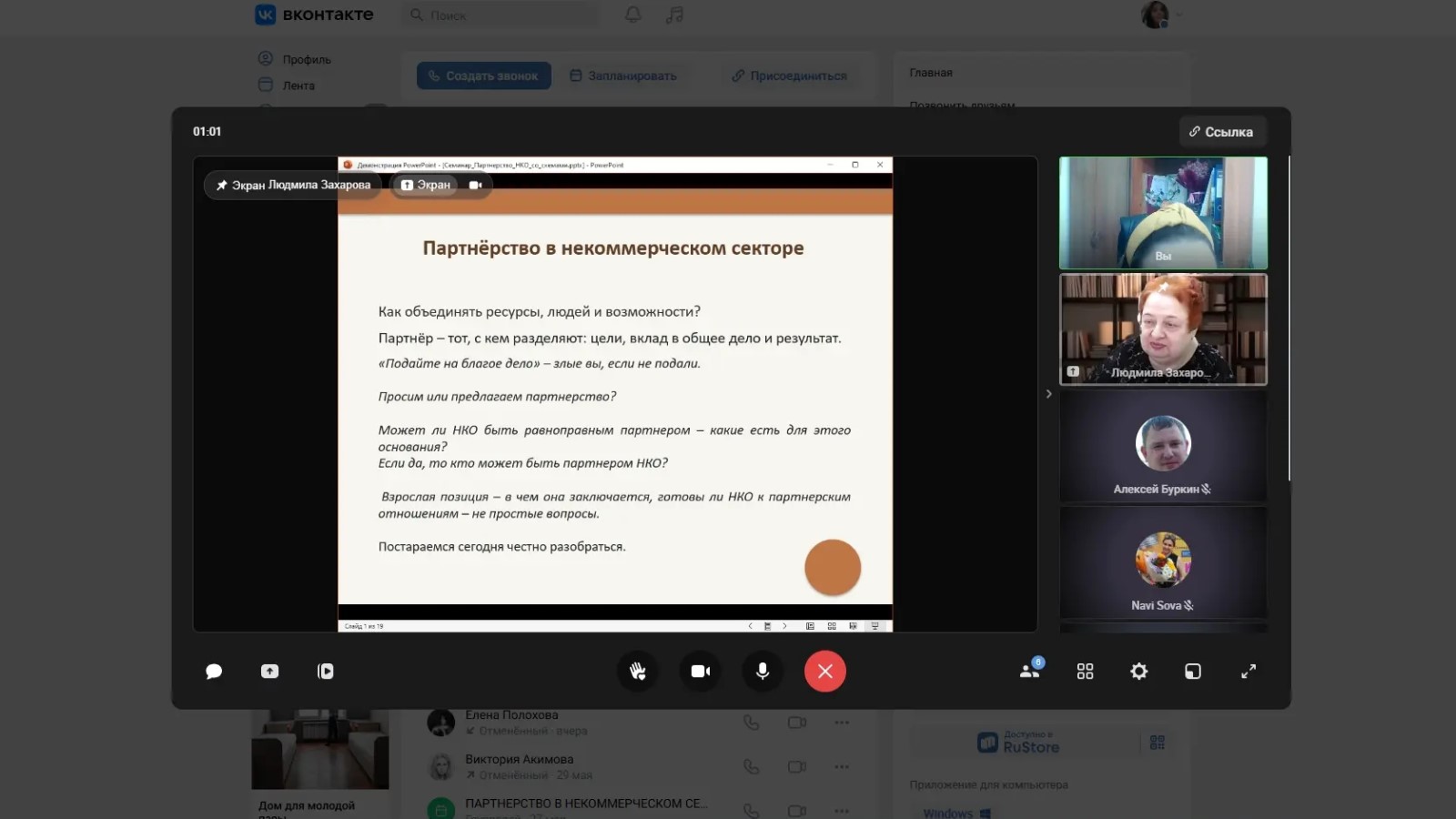End the call with the red button

pos(825,672)
